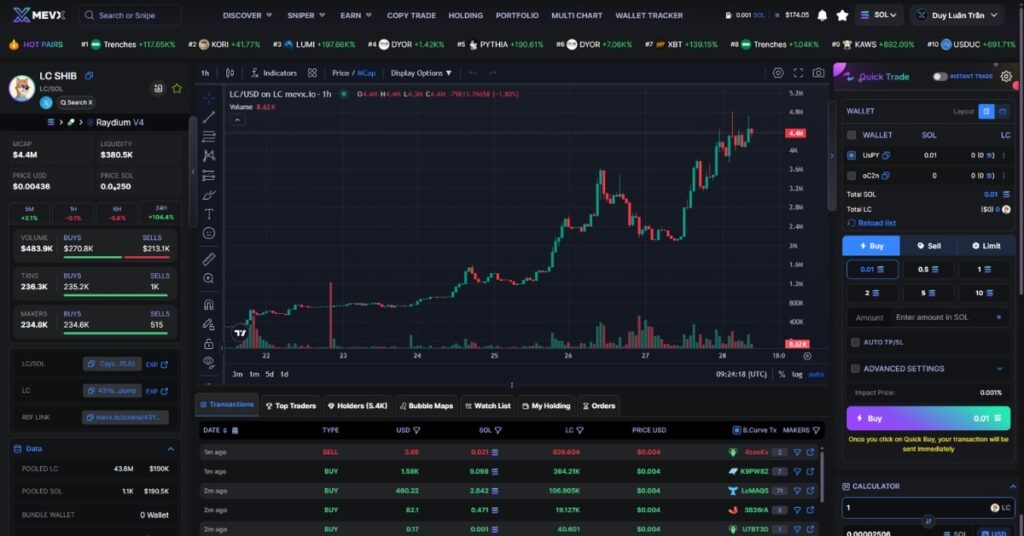This screenshot has height=536, width=1024.
Task: Open Display Options dropdown
Action: (421, 73)
